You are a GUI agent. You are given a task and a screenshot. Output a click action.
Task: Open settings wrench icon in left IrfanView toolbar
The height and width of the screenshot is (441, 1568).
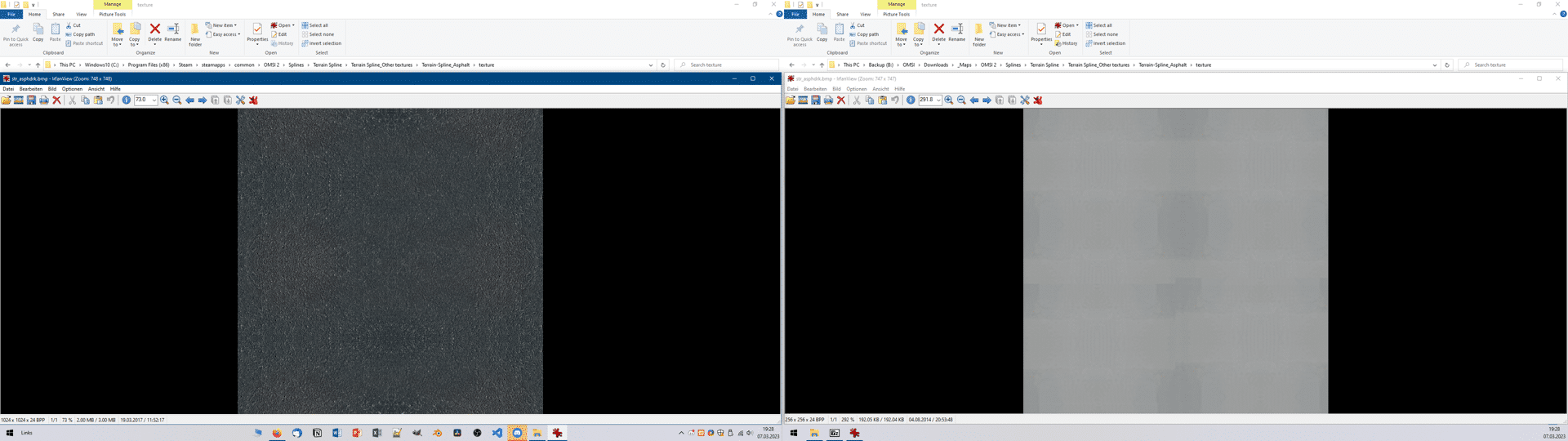(240, 100)
